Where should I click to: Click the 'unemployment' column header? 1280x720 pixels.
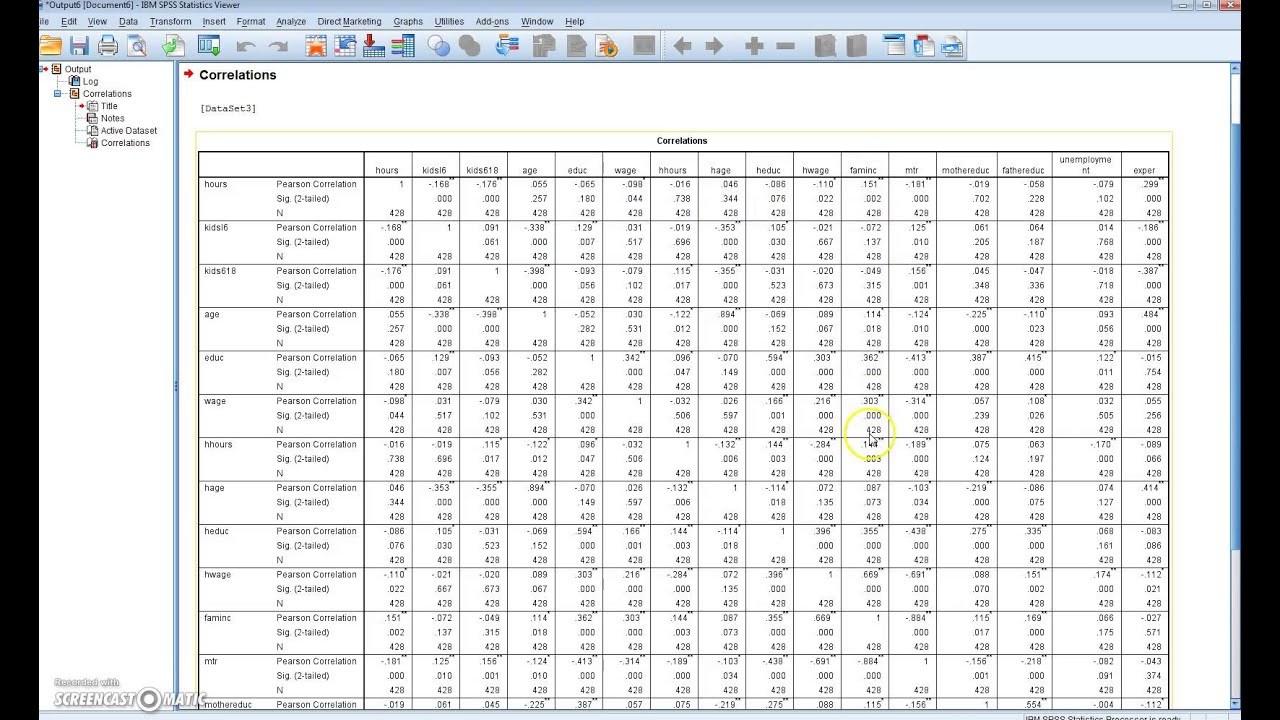pyautogui.click(x=1084, y=165)
